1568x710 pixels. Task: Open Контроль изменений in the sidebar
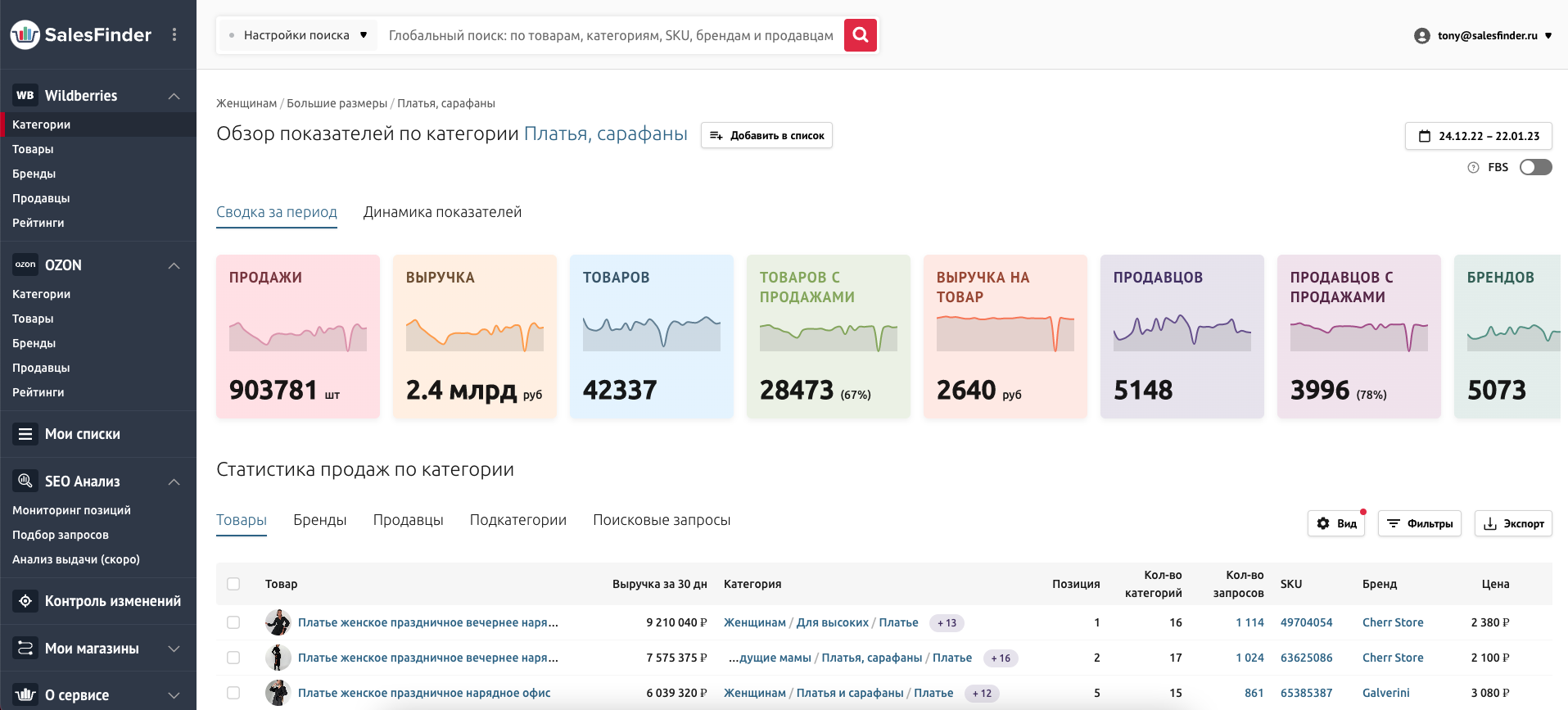click(x=112, y=601)
